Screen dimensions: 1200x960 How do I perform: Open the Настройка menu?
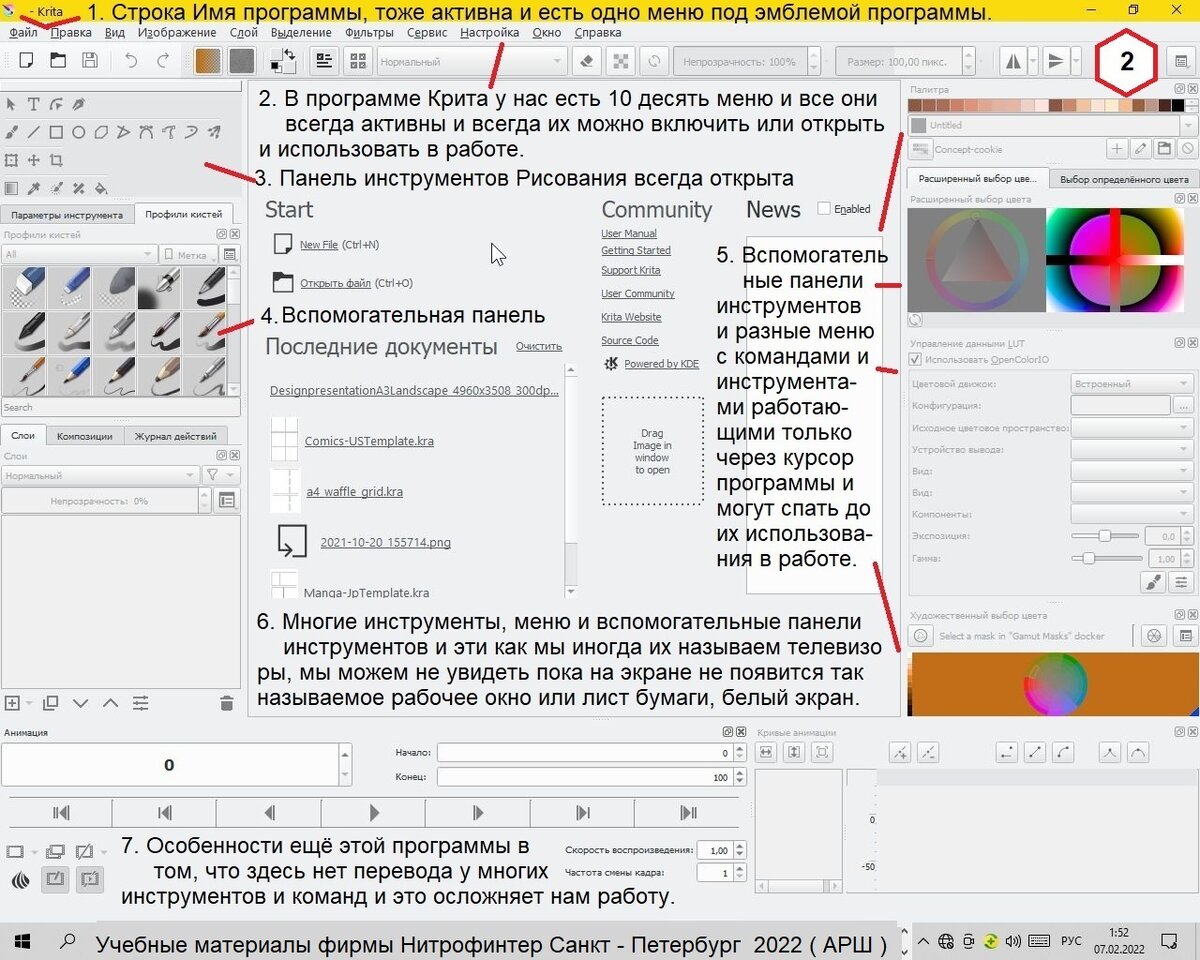coord(490,32)
